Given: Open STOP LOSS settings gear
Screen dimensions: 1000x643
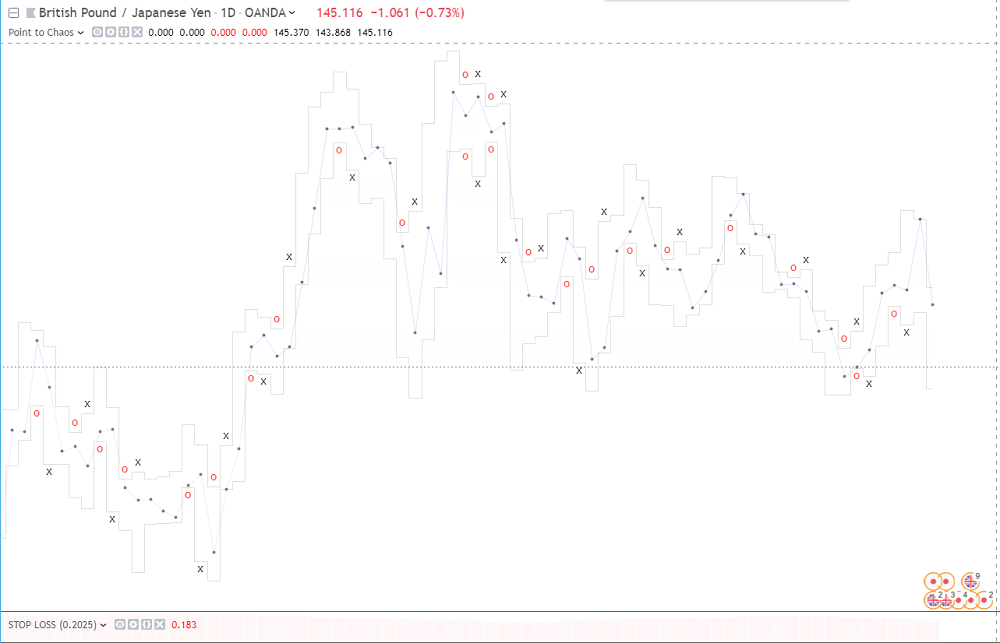Looking at the screenshot, I should pos(132,625).
